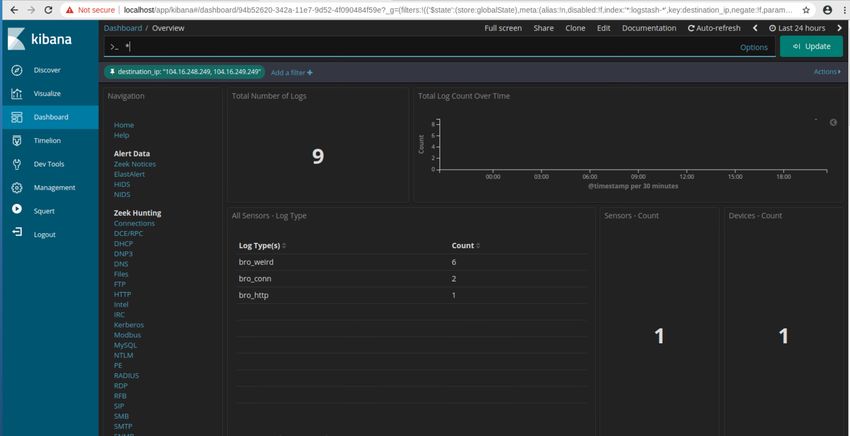Open Squert play icon in sidebar
Image resolution: width=850 pixels, height=436 pixels.
tap(17, 209)
